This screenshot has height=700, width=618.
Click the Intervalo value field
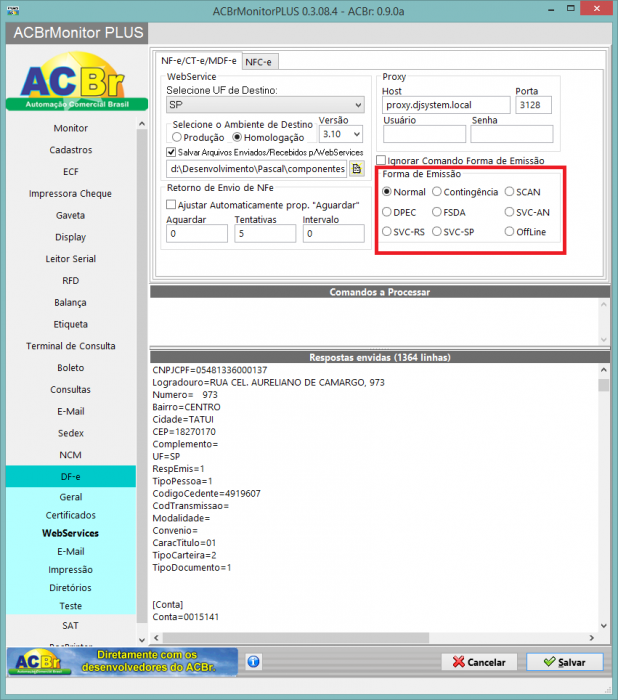pyautogui.click(x=334, y=233)
